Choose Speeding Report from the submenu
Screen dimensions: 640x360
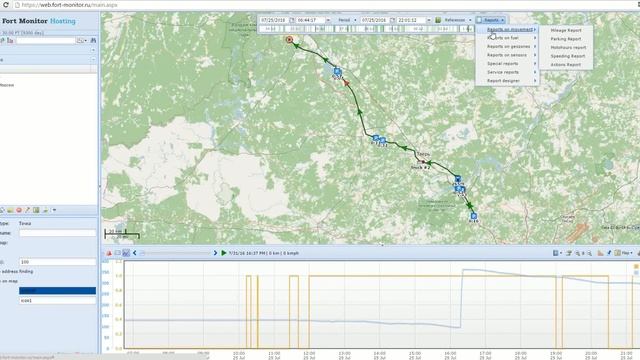point(567,56)
